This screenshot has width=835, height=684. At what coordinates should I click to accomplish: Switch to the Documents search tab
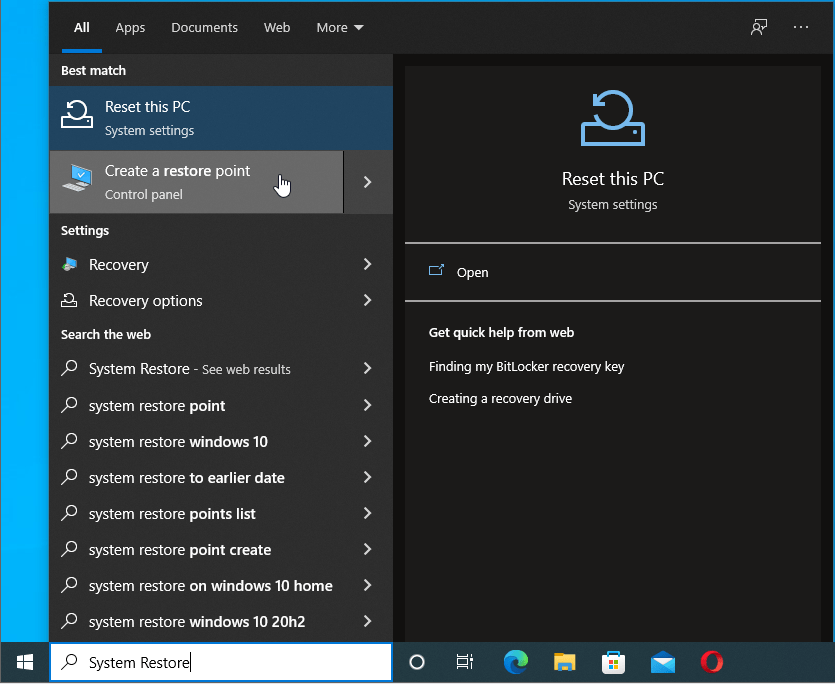[x=204, y=27]
